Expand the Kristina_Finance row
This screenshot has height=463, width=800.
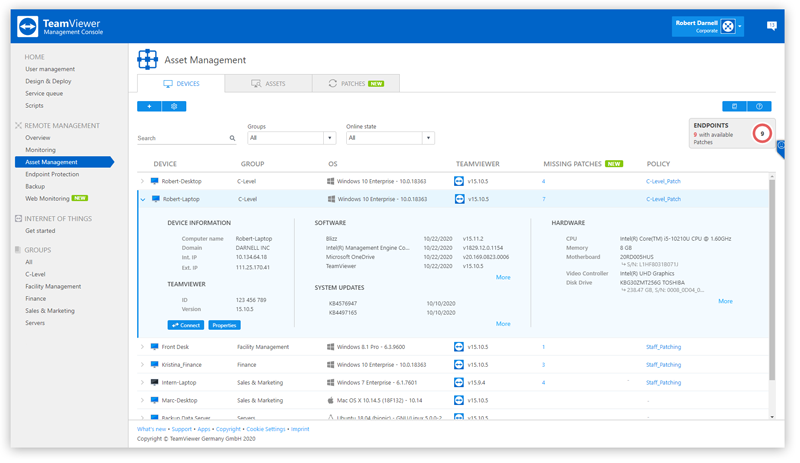(x=142, y=365)
